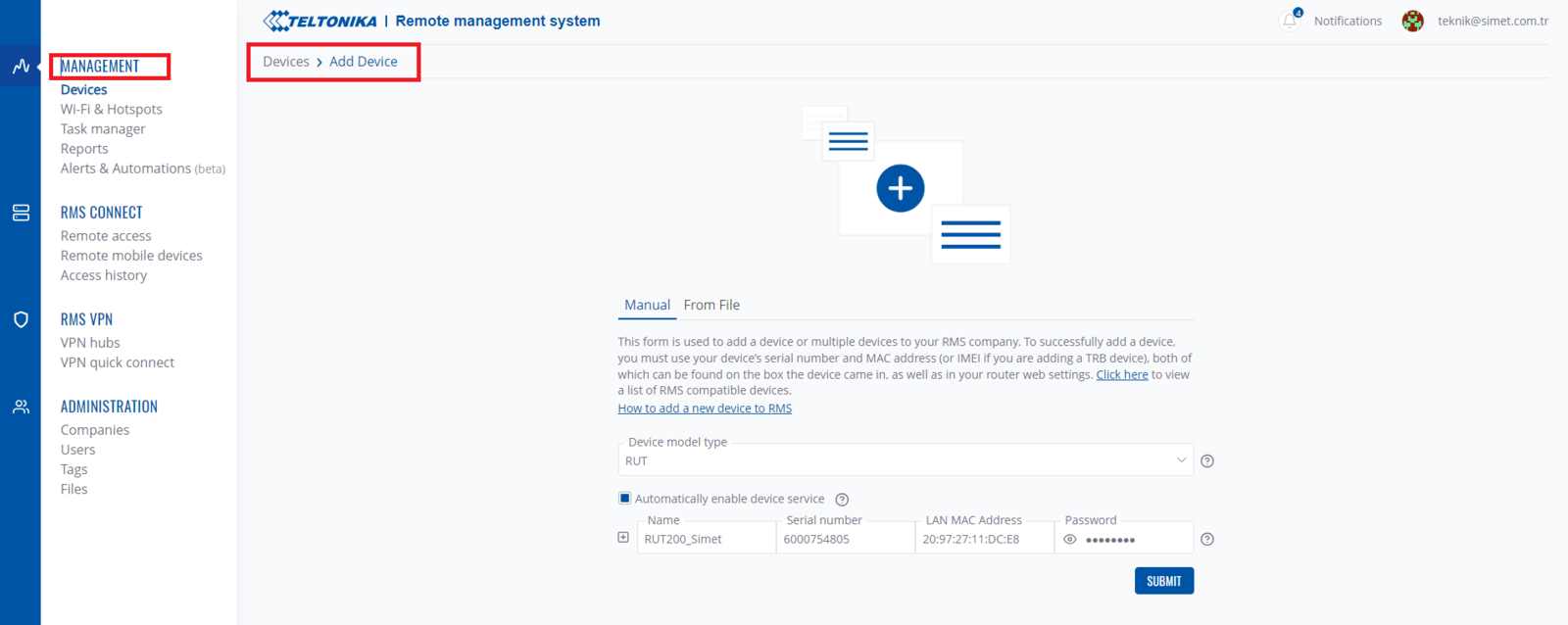The height and width of the screenshot is (625, 1568).
Task: Click help icon next to Password field
Action: [1207, 540]
